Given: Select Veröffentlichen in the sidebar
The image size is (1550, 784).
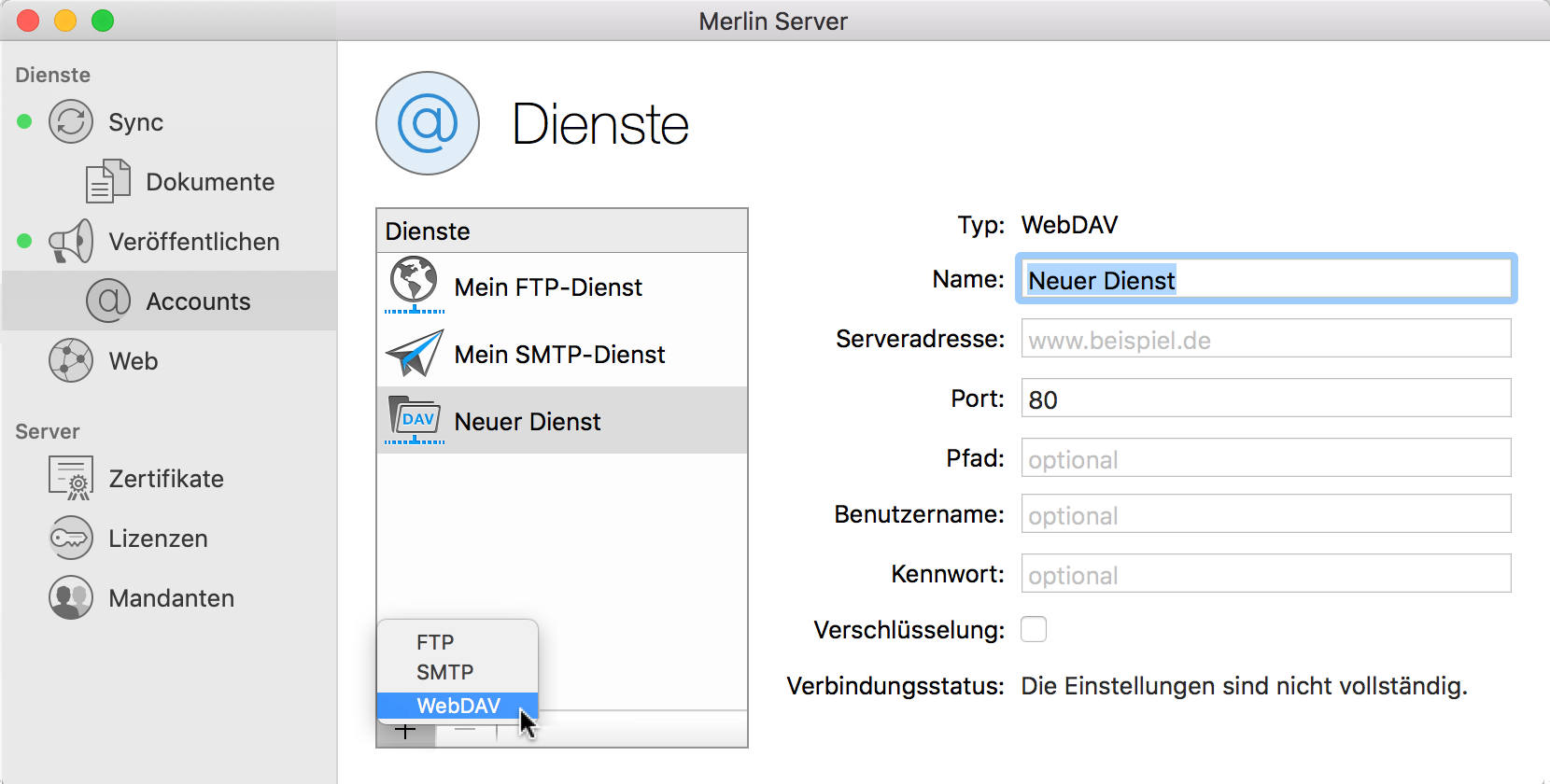Looking at the screenshot, I should coord(170,242).
